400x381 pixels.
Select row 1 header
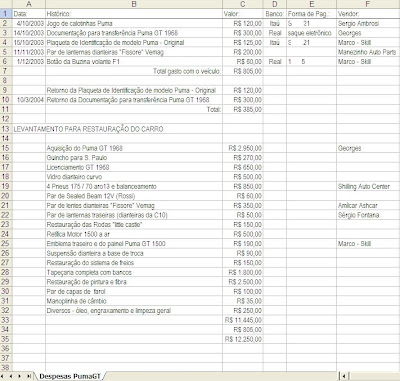[x=6, y=14]
